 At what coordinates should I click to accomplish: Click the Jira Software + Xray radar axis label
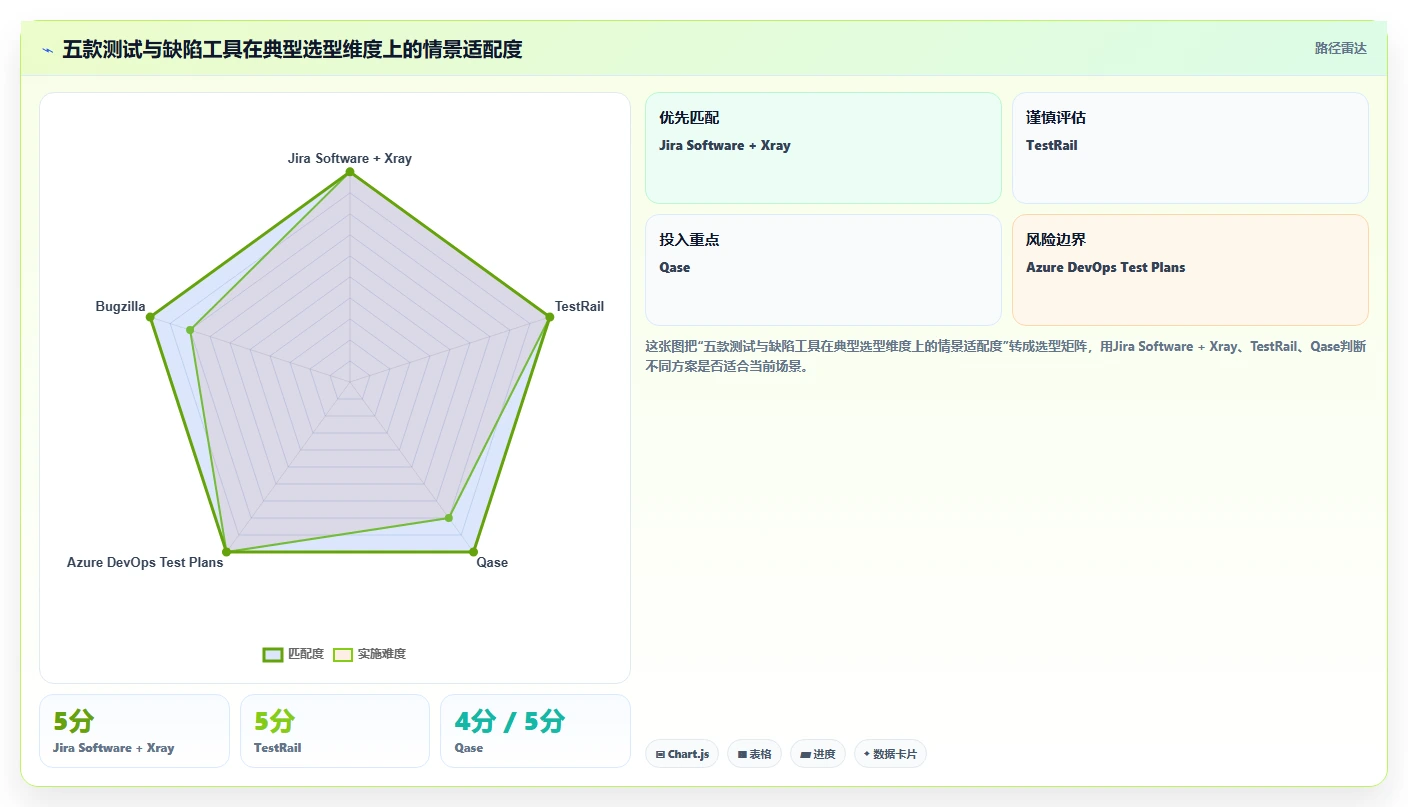click(x=350, y=158)
